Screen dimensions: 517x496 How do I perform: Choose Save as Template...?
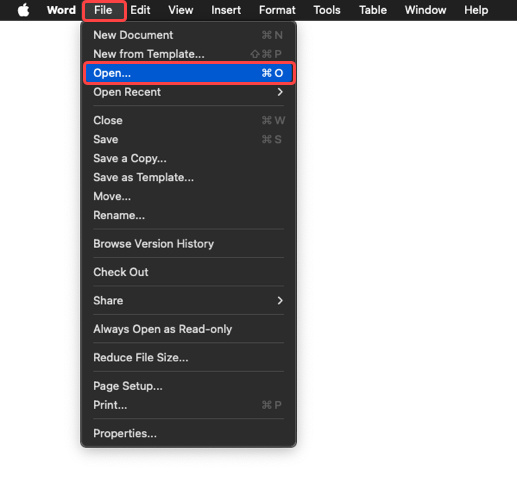[x=188, y=177]
